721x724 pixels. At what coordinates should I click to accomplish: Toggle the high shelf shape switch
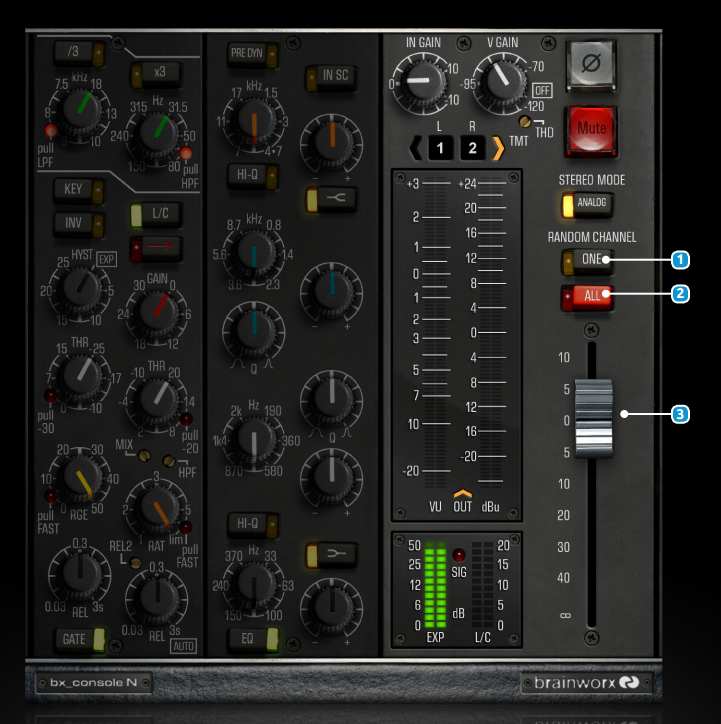[331, 200]
